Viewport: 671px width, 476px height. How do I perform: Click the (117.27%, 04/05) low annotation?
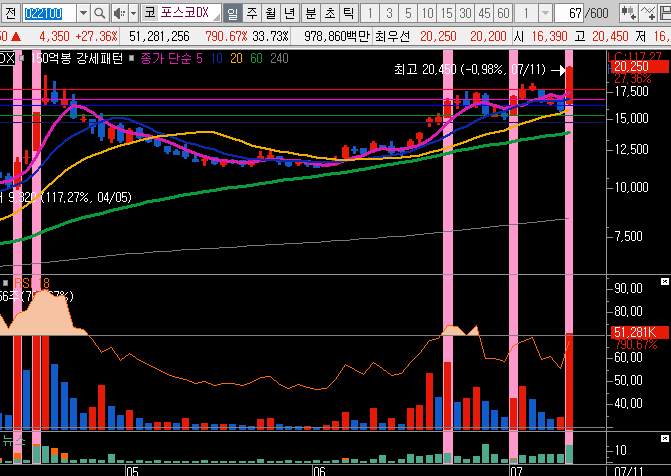[86, 197]
